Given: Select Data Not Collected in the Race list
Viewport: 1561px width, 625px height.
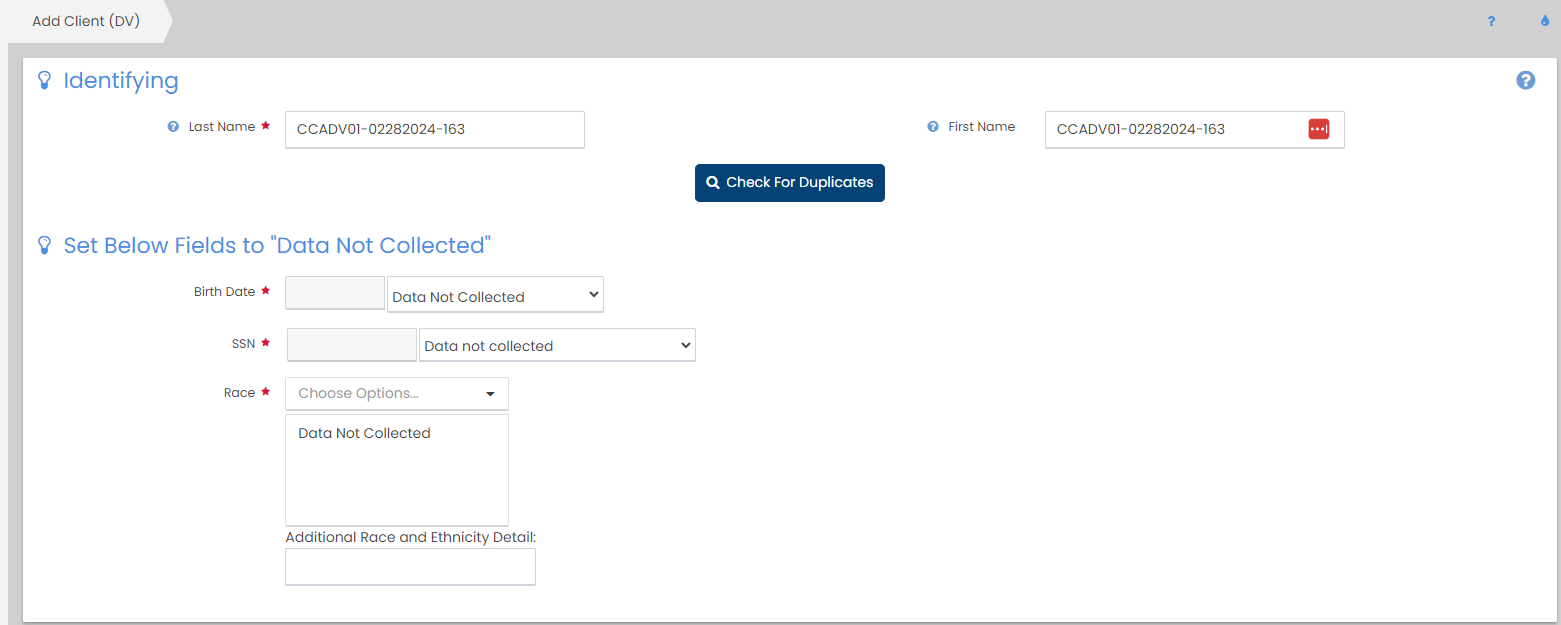Looking at the screenshot, I should pos(364,433).
